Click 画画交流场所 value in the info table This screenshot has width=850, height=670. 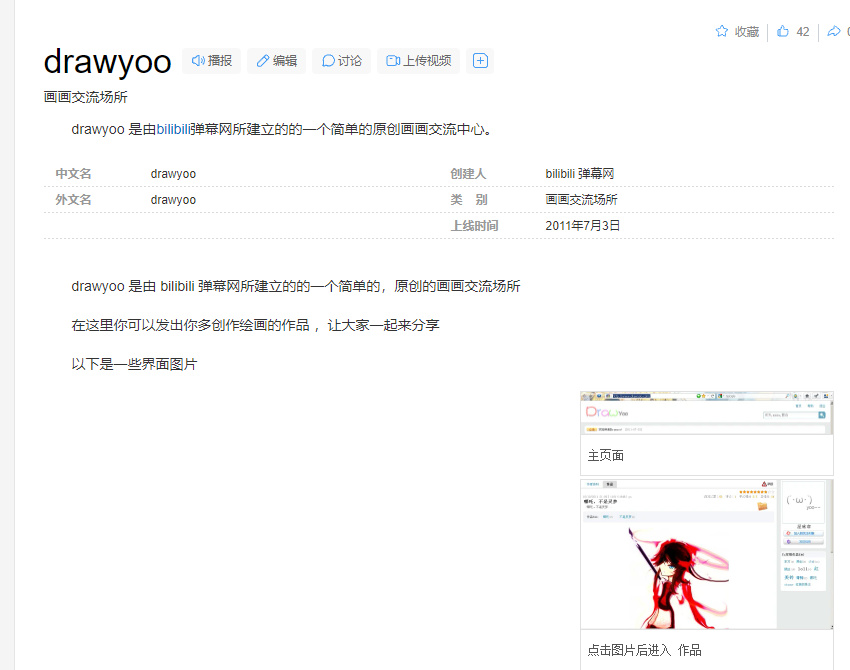click(581, 200)
